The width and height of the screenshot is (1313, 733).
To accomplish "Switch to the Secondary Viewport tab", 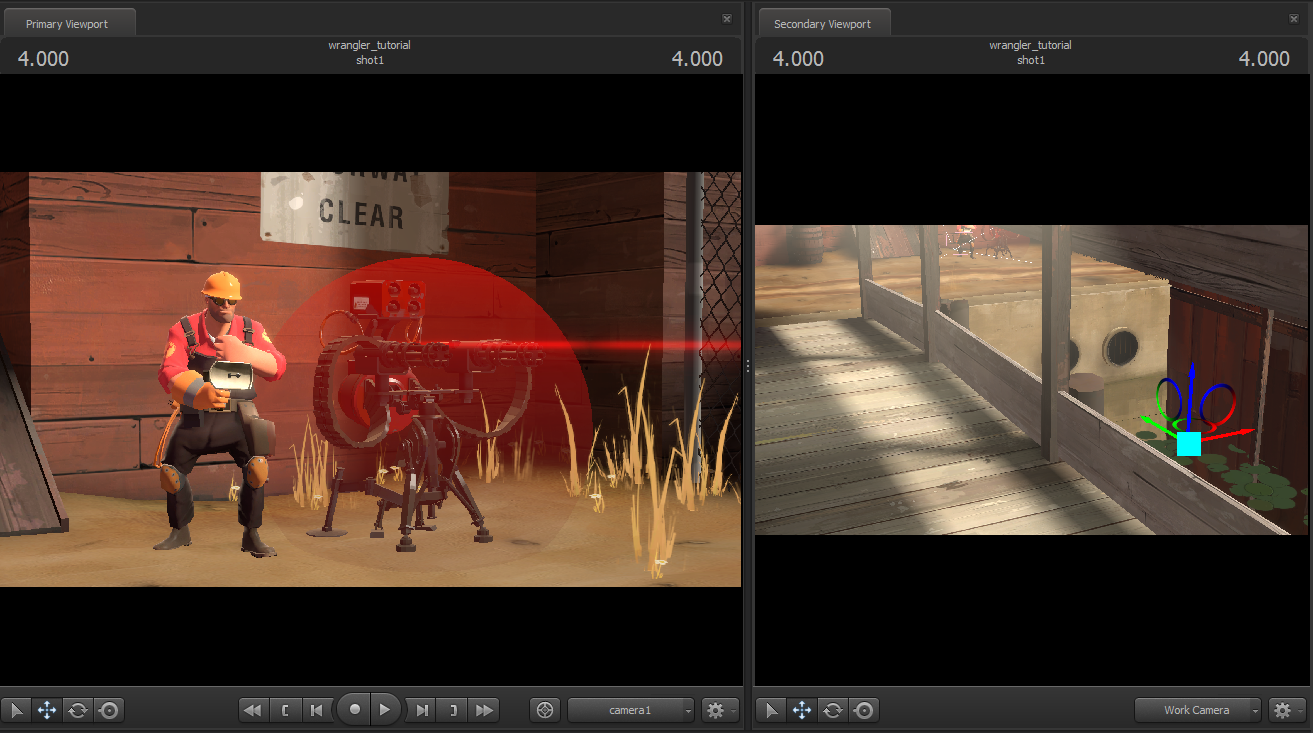I will click(x=822, y=23).
